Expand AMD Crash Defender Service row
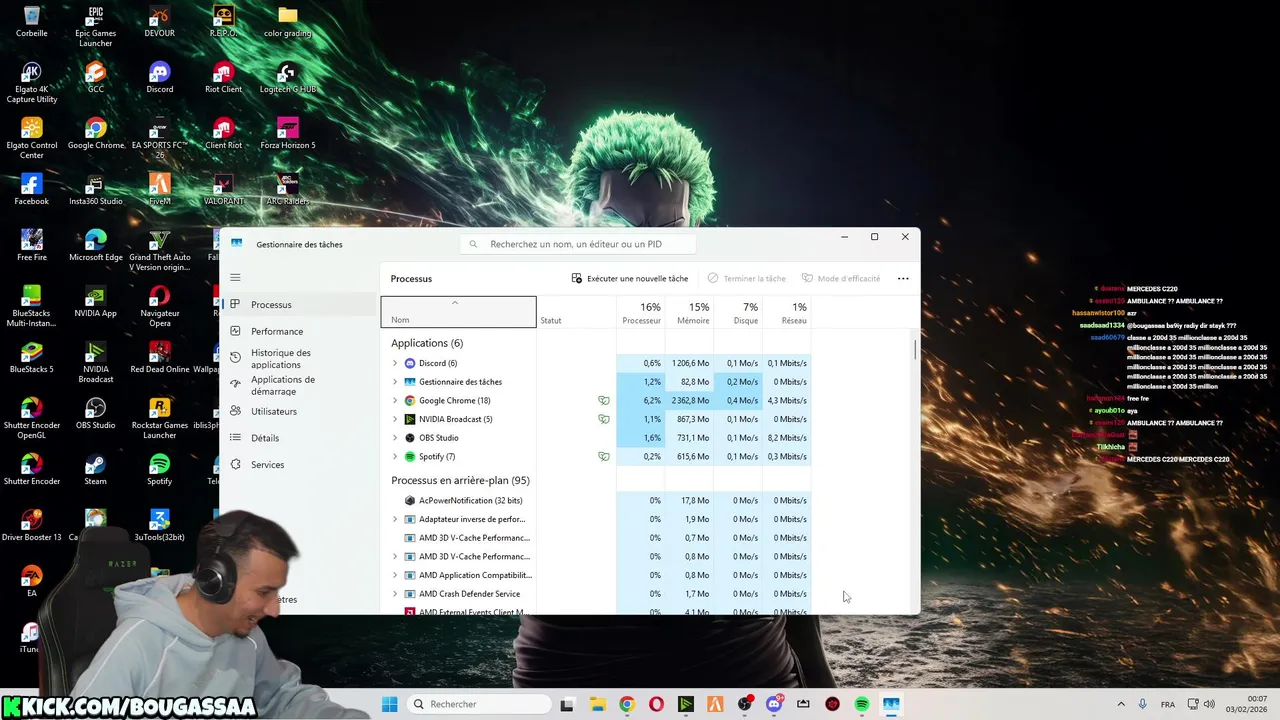The width and height of the screenshot is (1280, 720). [395, 594]
